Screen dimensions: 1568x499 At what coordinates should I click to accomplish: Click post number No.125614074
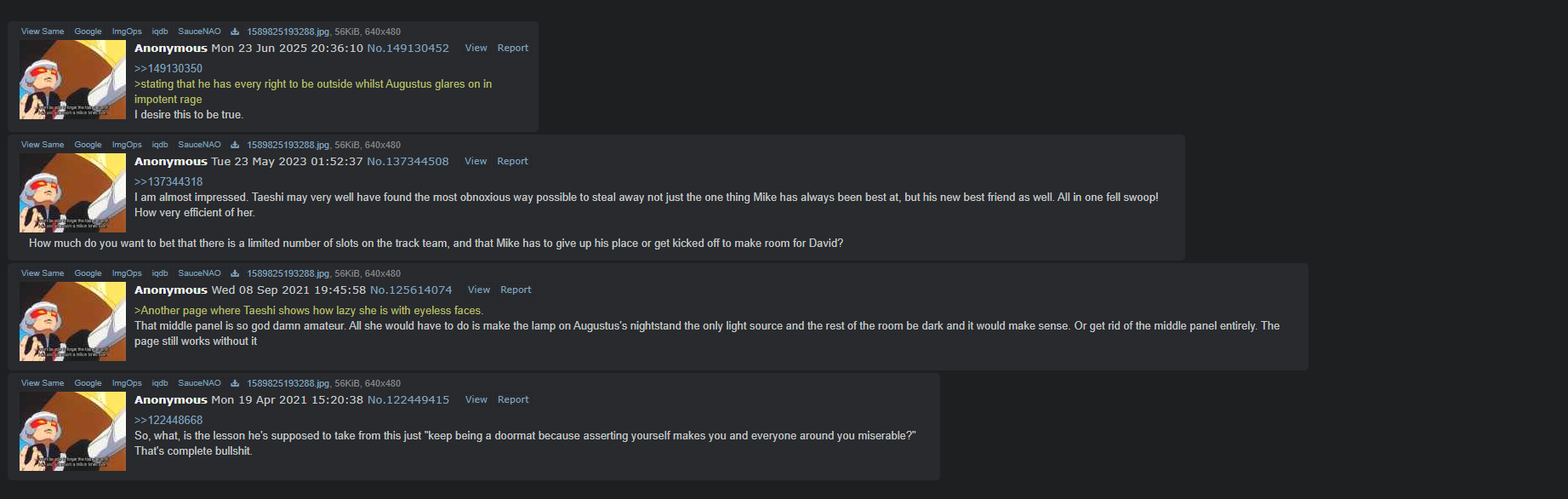click(411, 290)
